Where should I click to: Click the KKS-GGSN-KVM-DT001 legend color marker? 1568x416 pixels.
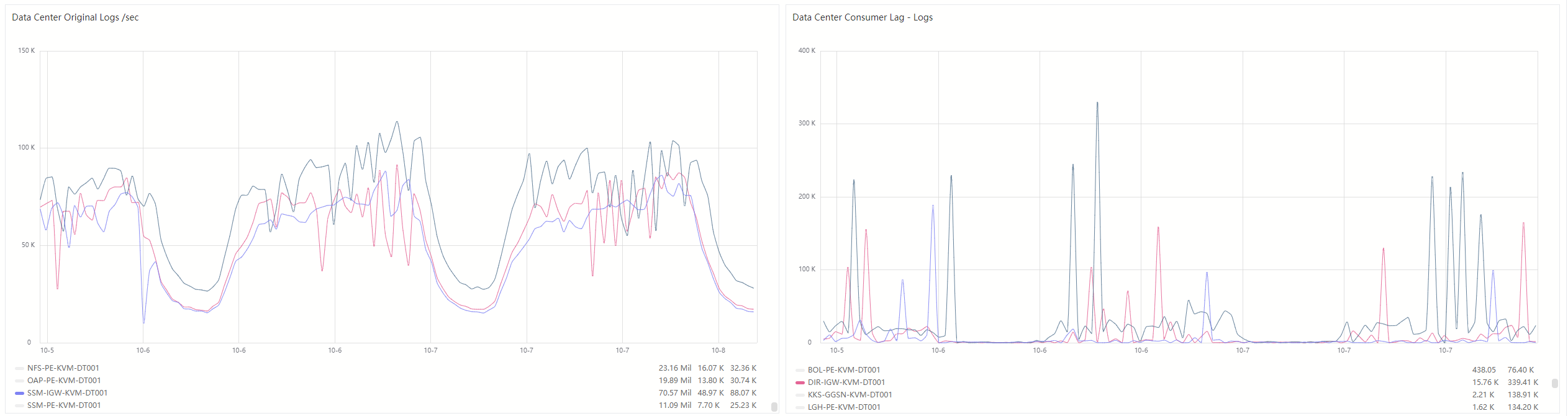pos(800,395)
